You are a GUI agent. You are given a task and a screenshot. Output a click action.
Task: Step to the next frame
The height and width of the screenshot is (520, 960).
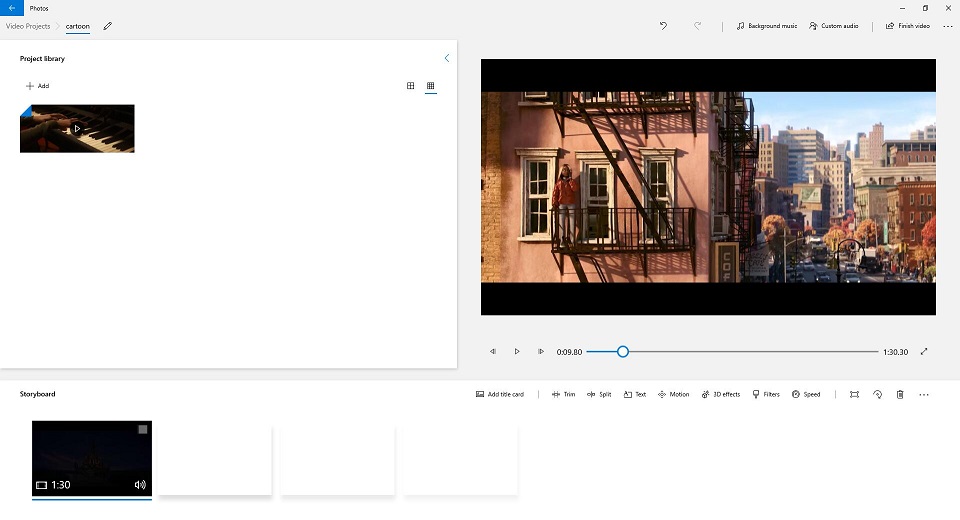point(541,352)
